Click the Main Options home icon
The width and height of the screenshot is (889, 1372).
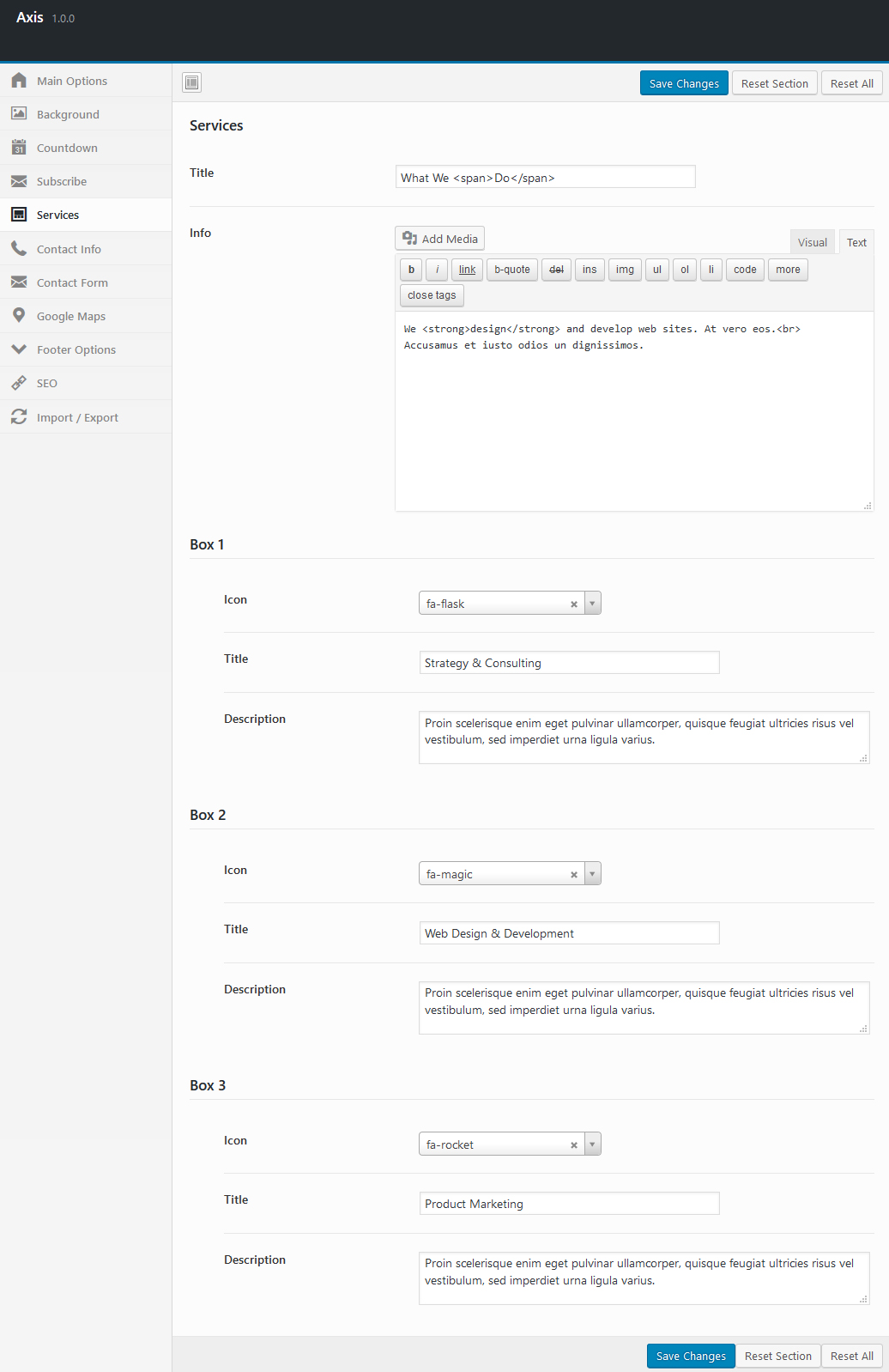(x=19, y=81)
